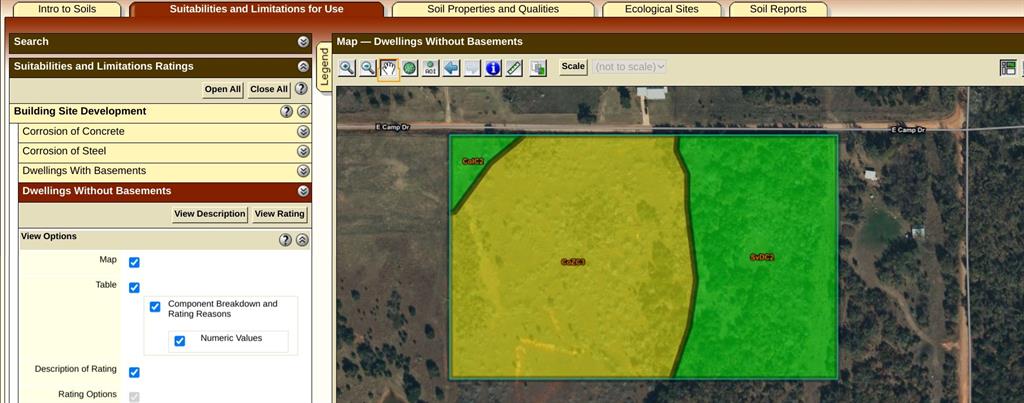Click the Open All button

pyautogui.click(x=223, y=89)
